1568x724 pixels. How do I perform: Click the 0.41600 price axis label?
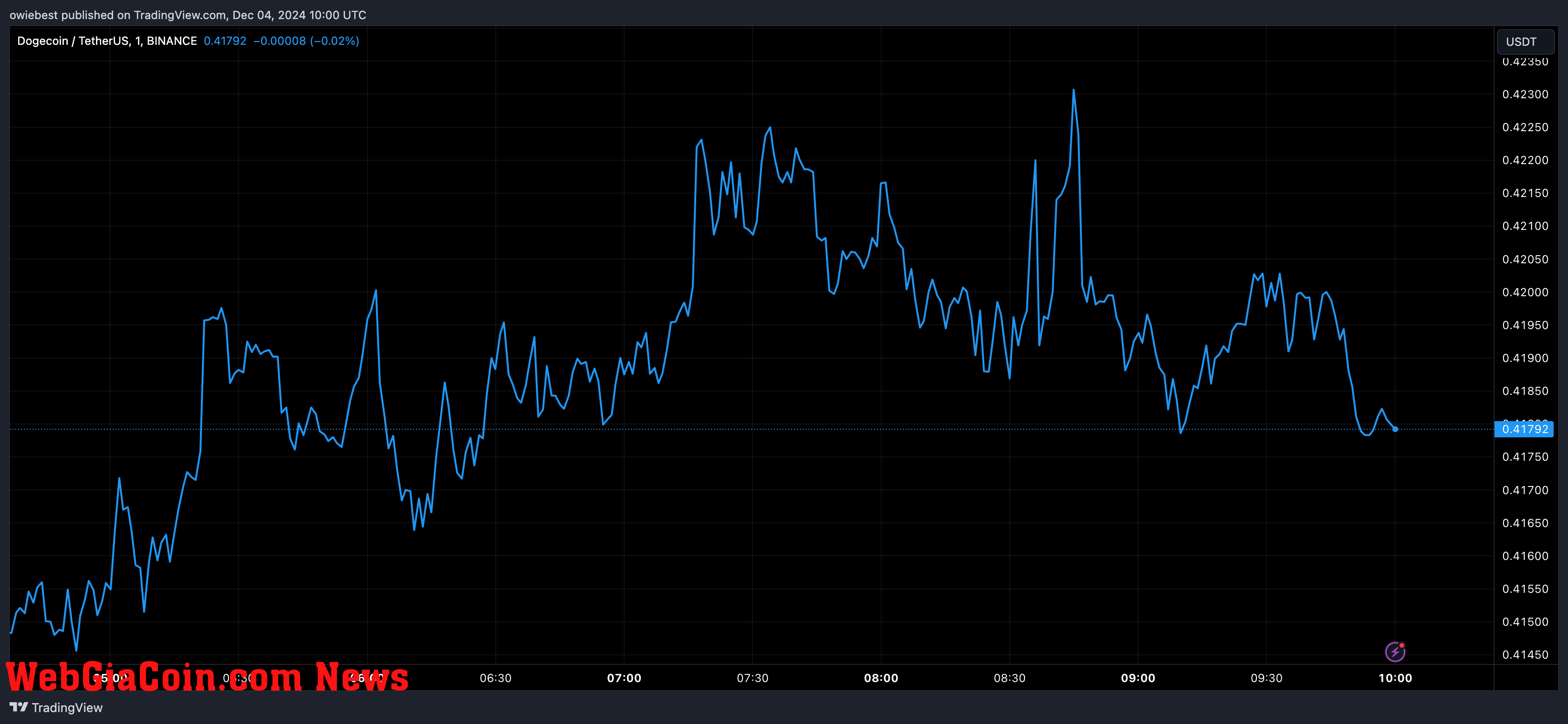[1525, 556]
